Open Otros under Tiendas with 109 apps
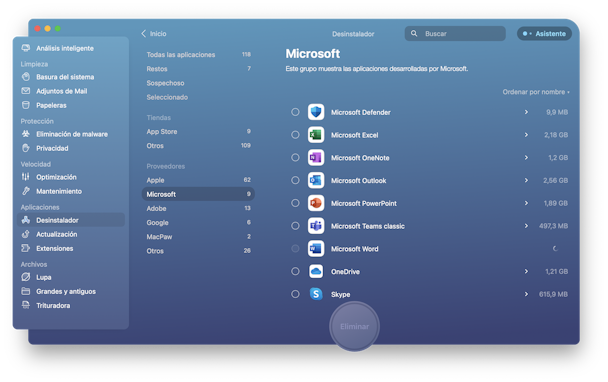This screenshot has width=608, height=382. (198, 145)
